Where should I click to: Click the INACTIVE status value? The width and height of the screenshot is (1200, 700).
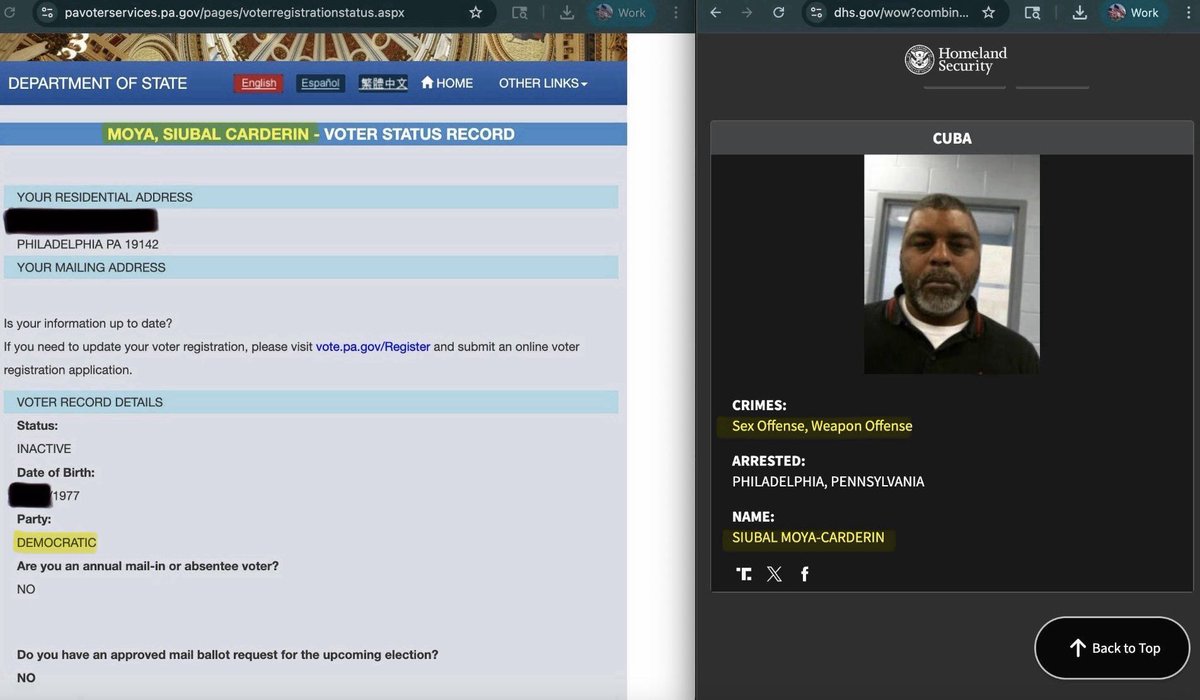pos(44,449)
